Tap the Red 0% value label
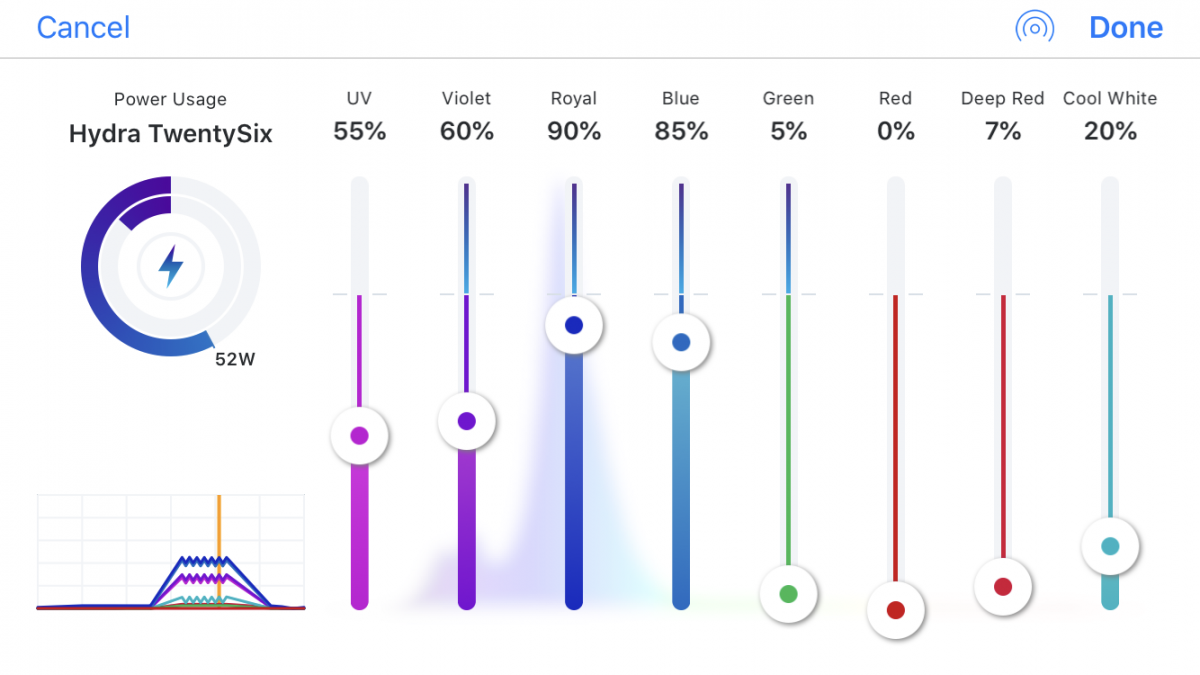The height and width of the screenshot is (675, 1200). pyautogui.click(x=895, y=131)
